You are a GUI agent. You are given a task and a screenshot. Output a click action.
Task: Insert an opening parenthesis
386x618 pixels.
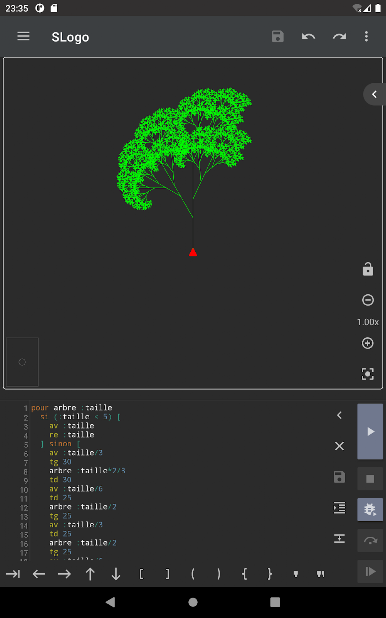point(193,574)
